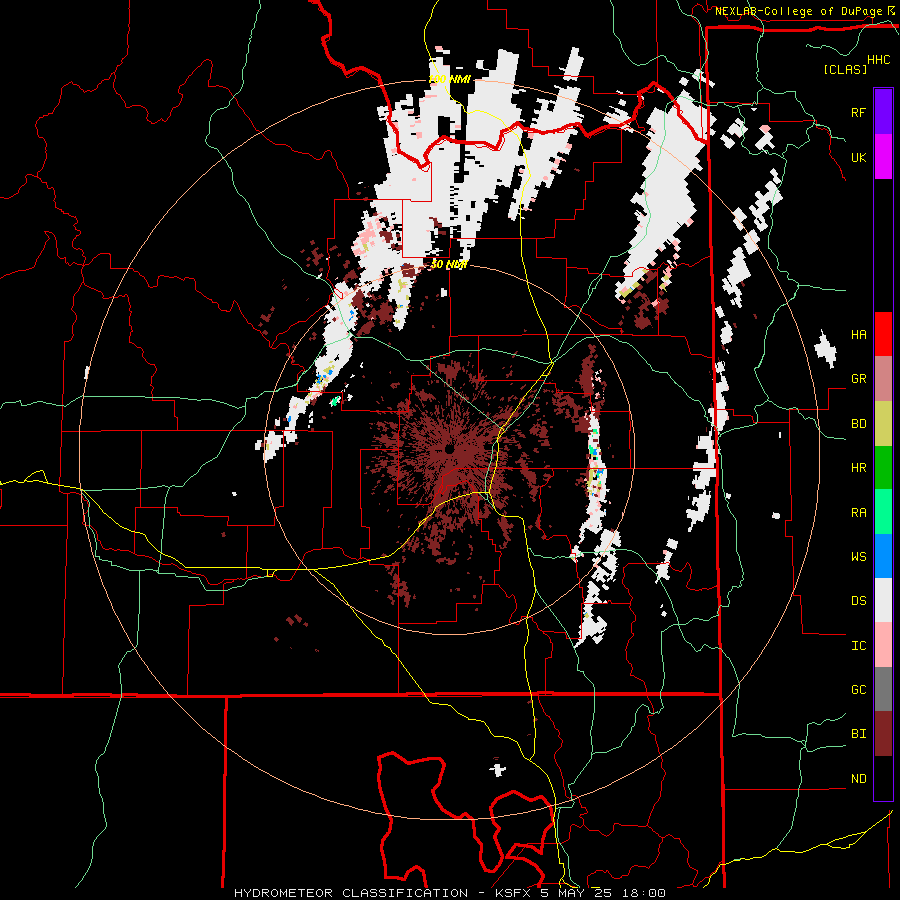Click the Hydrometeor Classification KSFX title caption
Screen dimensions: 900x900
click(449, 893)
